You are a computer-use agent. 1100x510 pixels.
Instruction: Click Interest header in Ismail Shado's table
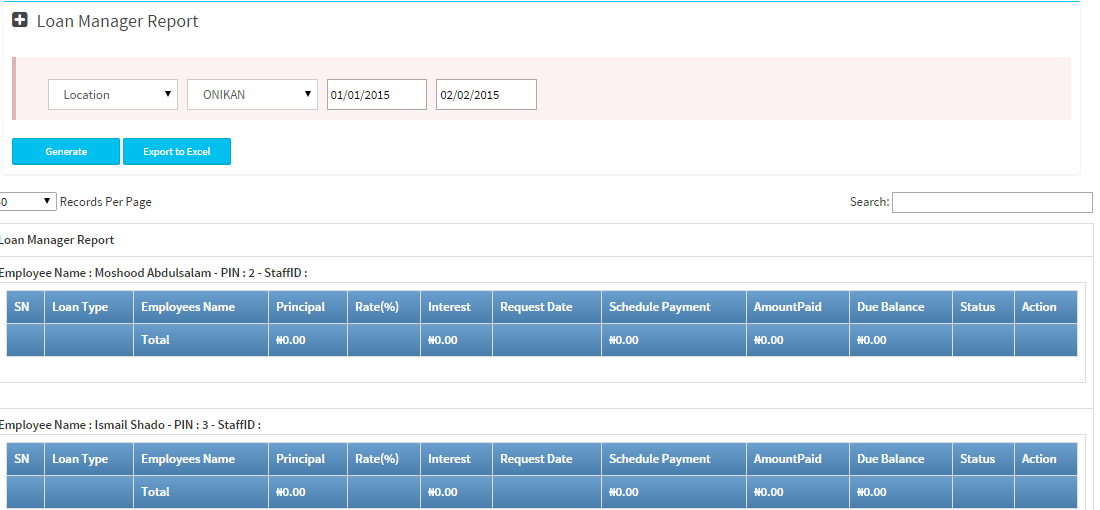(x=449, y=459)
